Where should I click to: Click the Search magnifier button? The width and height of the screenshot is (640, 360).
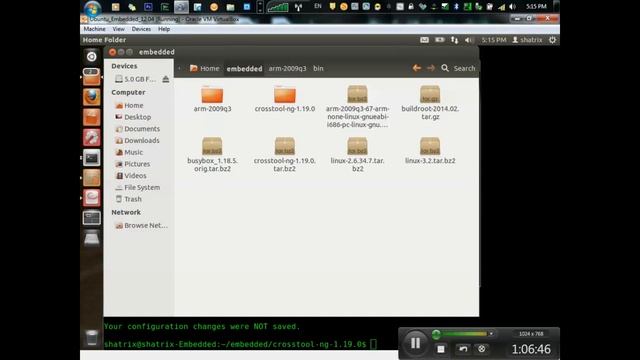click(x=445, y=68)
